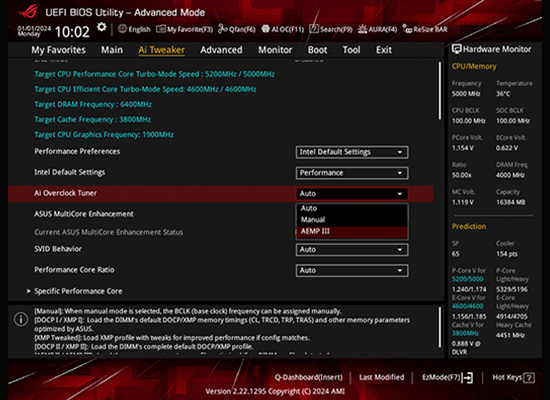Open the Exit tab
550x400 pixels.
pos(384,50)
